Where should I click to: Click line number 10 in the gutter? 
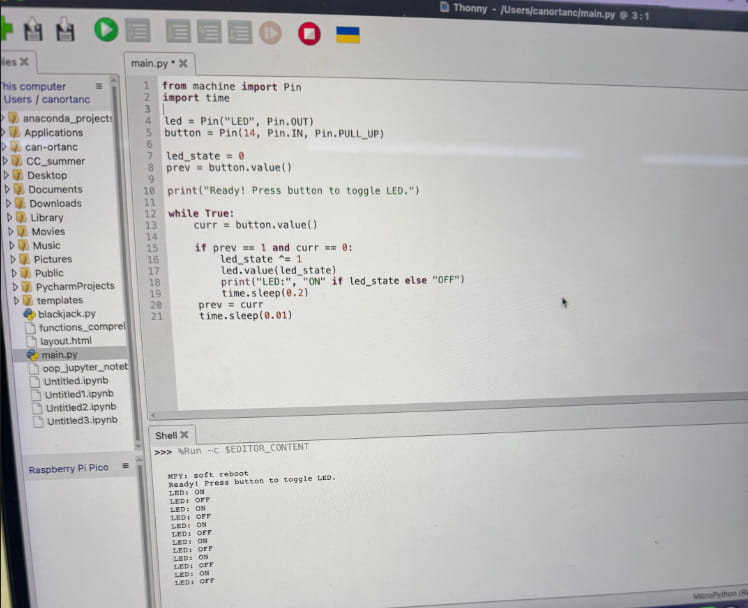149,191
